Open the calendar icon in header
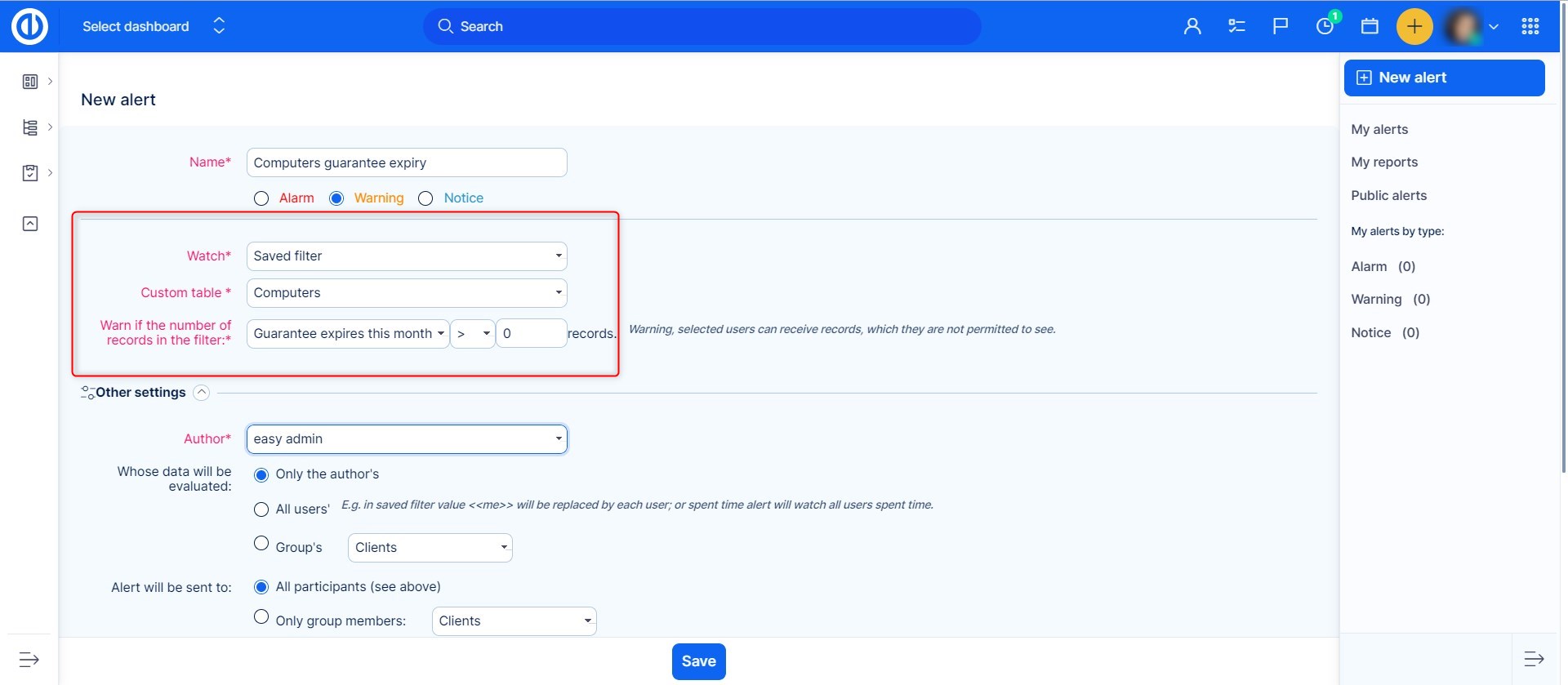The height and width of the screenshot is (685, 1568). click(x=1370, y=26)
